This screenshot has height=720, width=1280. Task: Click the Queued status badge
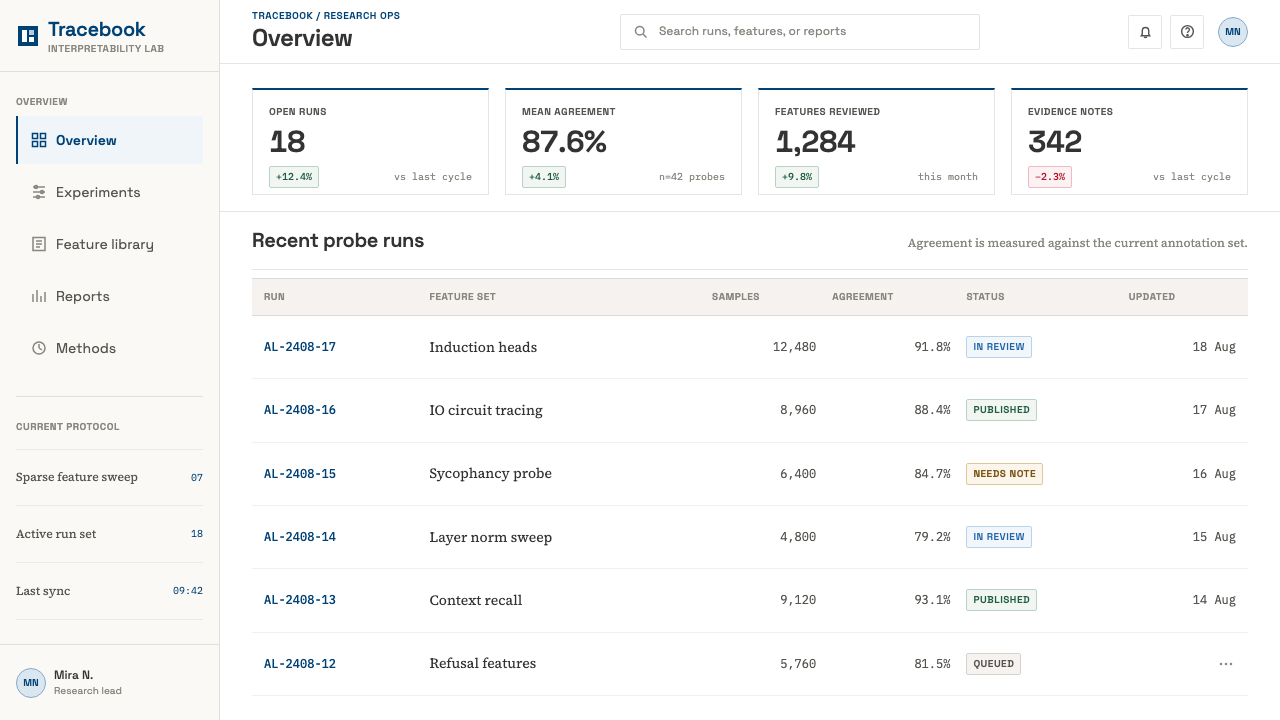(993, 664)
